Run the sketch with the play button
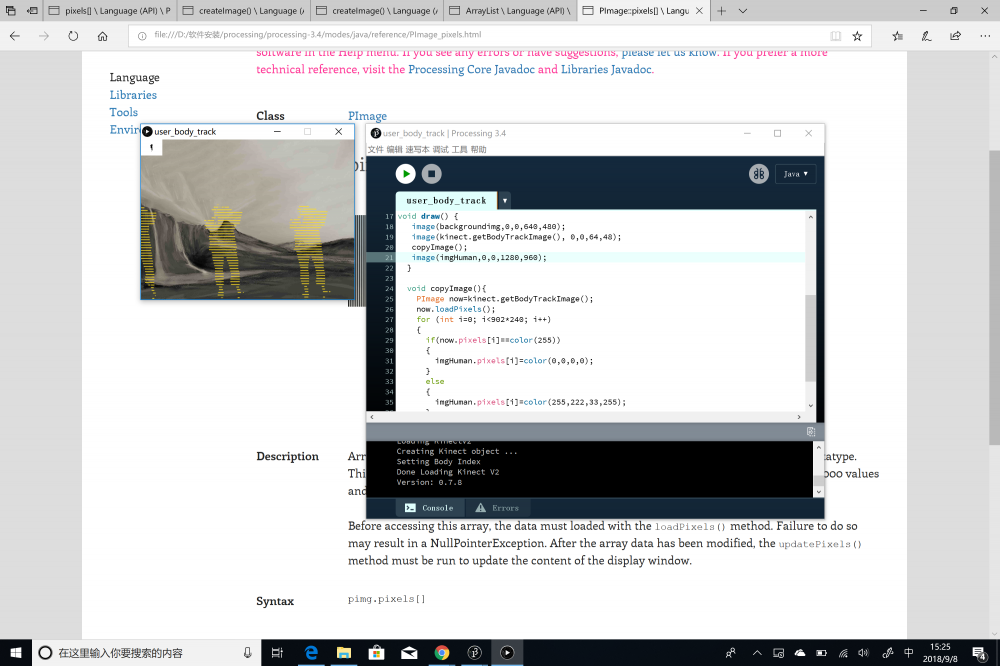Screen dimensions: 1000x666 (x=406, y=174)
